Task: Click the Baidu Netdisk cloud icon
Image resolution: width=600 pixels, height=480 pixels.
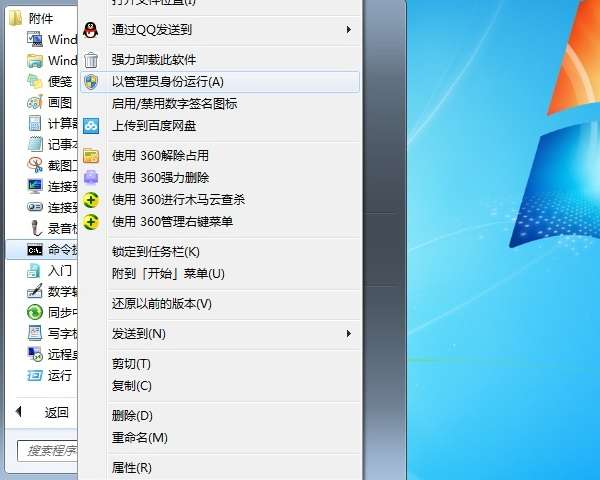Action: click(x=91, y=126)
